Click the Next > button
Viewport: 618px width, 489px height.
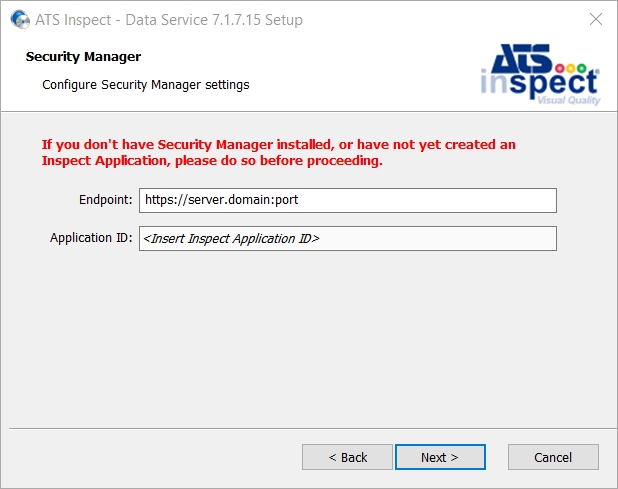440,457
